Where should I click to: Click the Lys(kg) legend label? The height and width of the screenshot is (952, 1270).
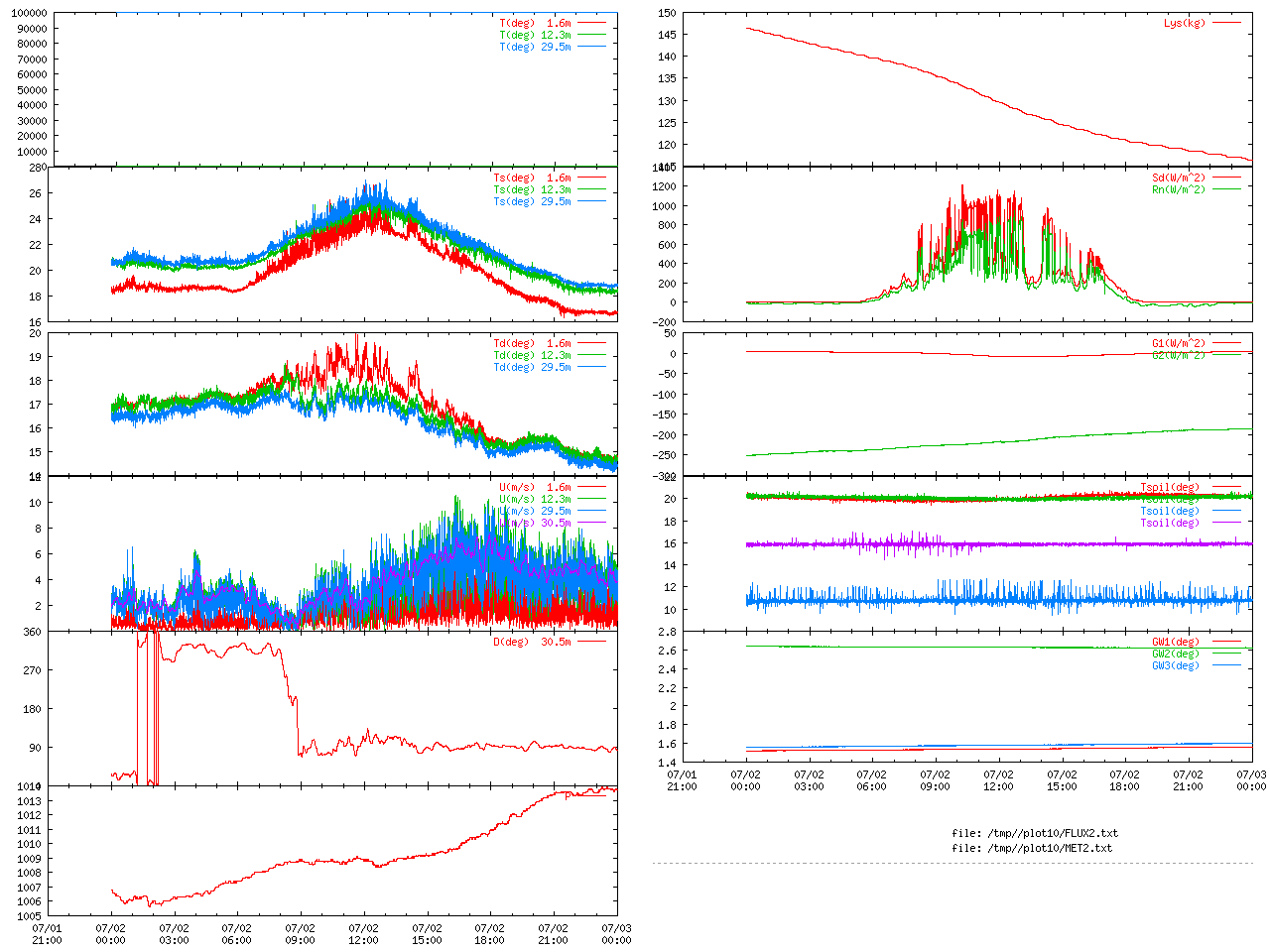[x=1184, y=23]
